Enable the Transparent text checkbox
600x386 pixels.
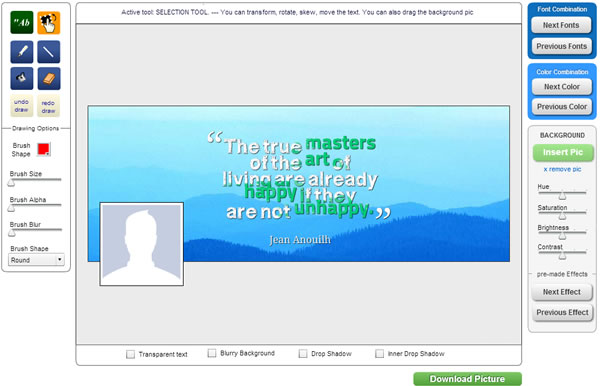point(130,354)
